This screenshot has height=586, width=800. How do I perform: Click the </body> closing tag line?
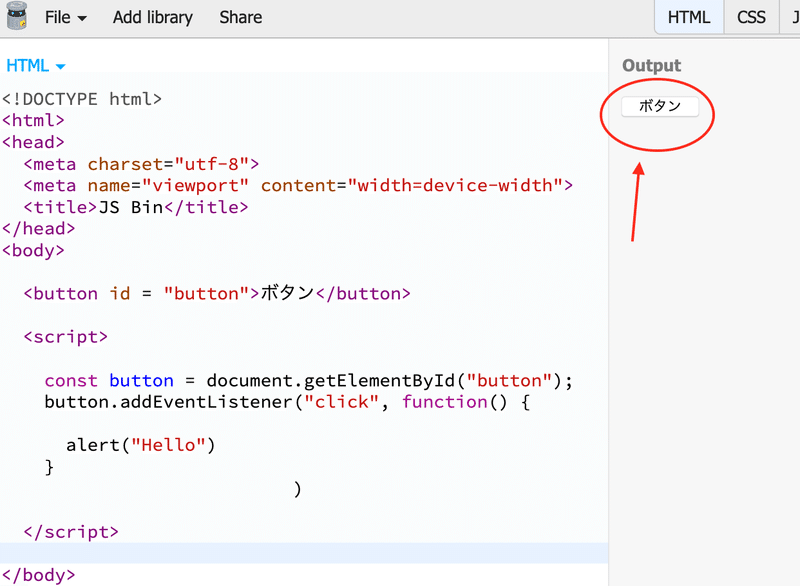[x=38, y=575]
